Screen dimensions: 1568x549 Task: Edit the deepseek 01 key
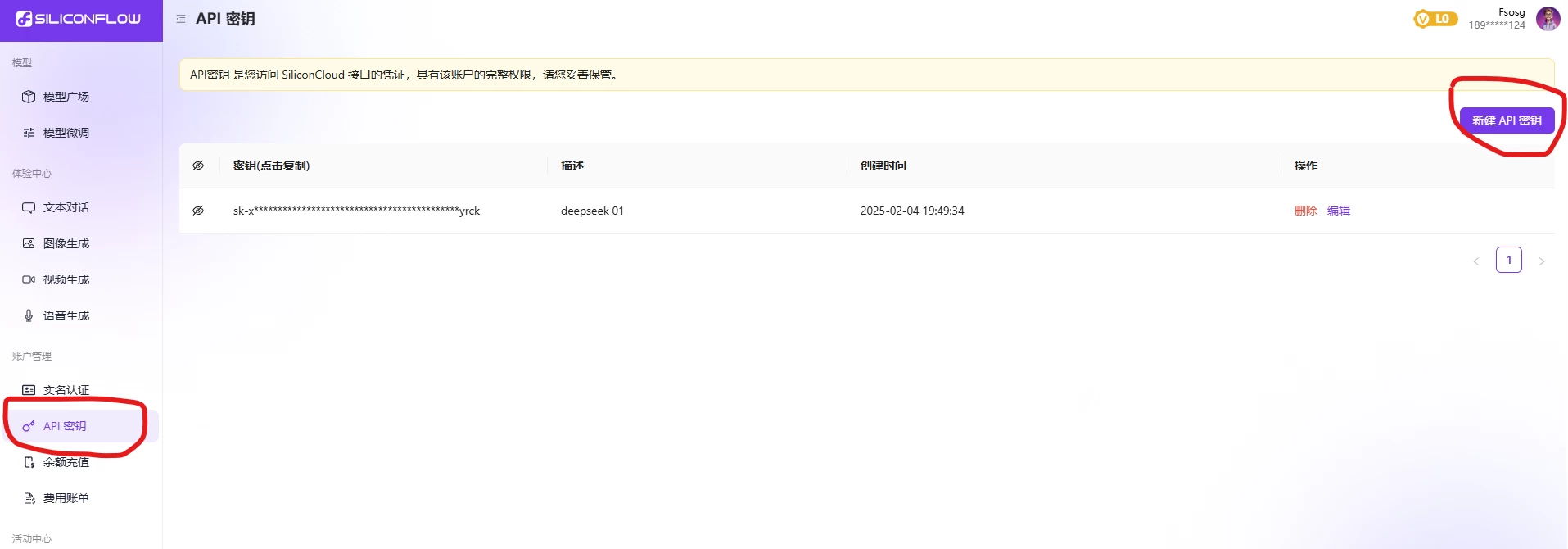click(x=1339, y=211)
